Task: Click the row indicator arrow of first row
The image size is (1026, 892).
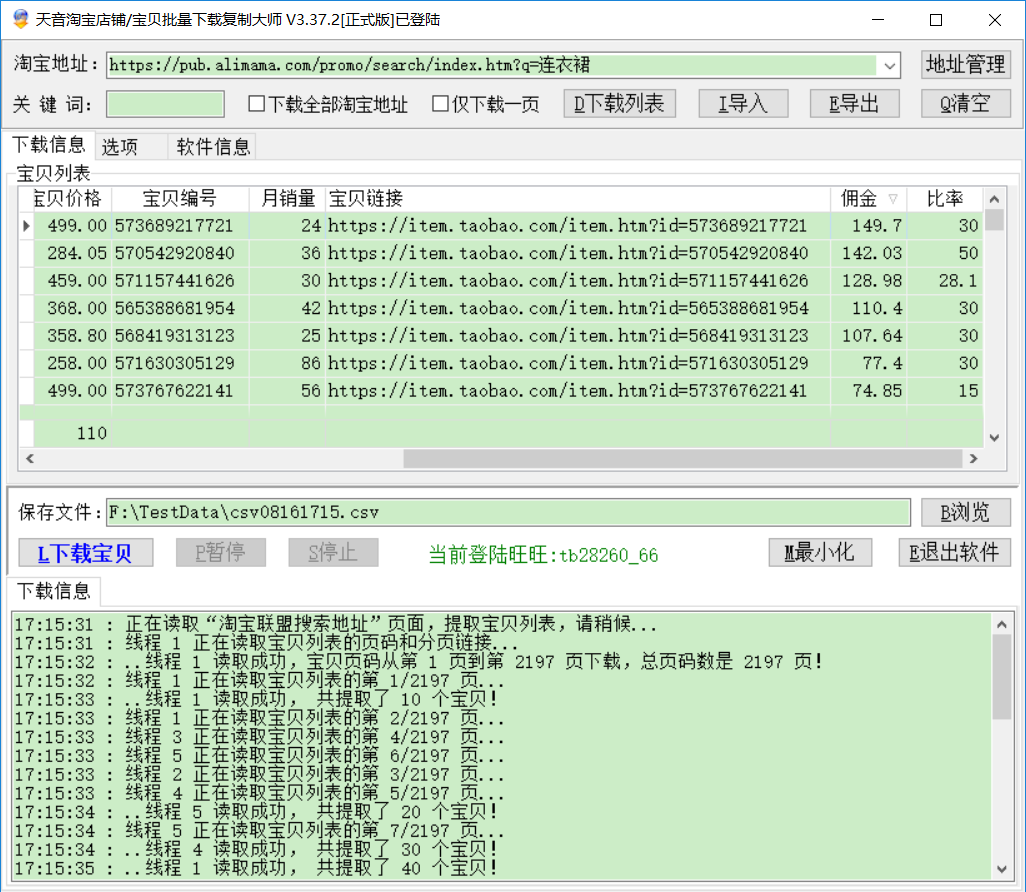Action: pos(27,226)
